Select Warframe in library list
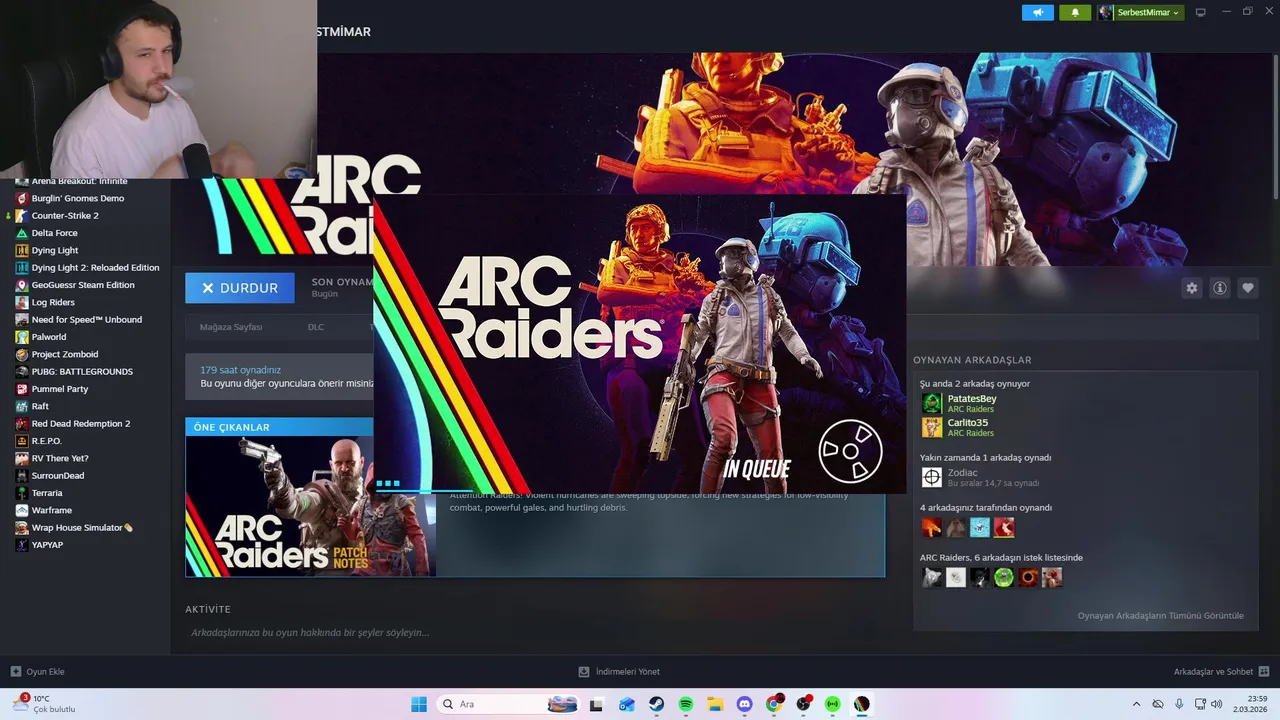The image size is (1280, 720). point(51,510)
